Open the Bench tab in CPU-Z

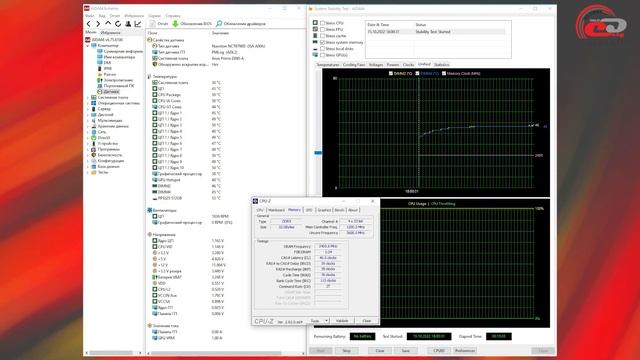click(x=339, y=210)
